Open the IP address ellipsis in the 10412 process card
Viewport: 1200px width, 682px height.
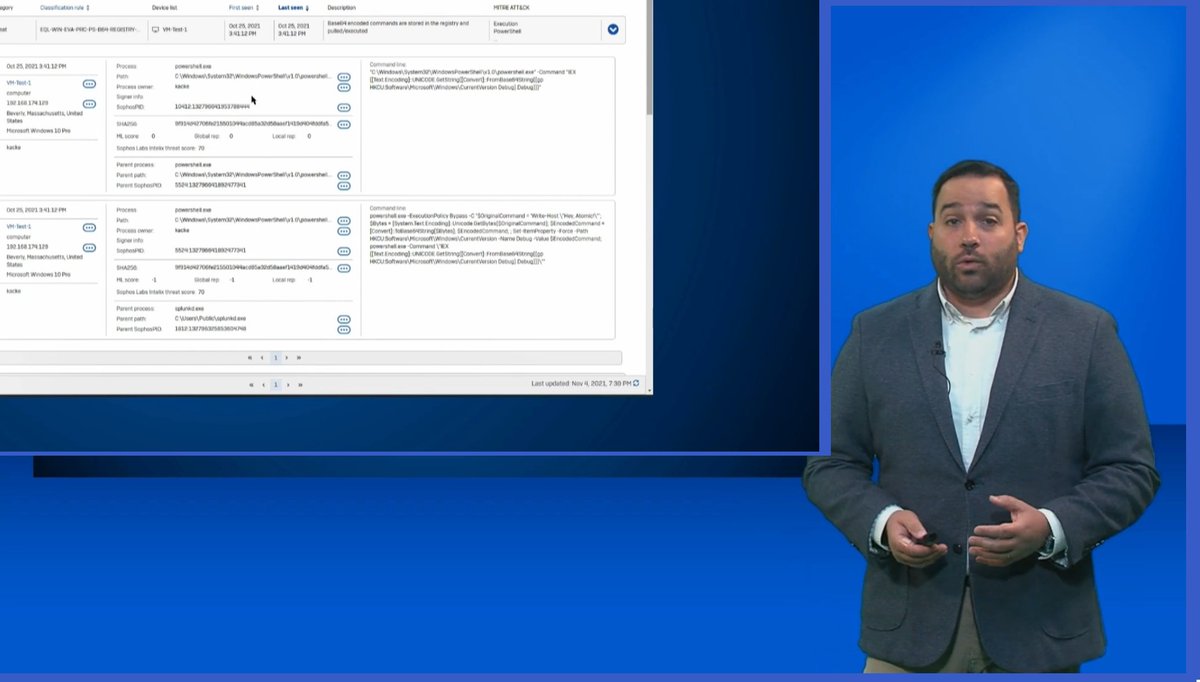click(x=89, y=103)
